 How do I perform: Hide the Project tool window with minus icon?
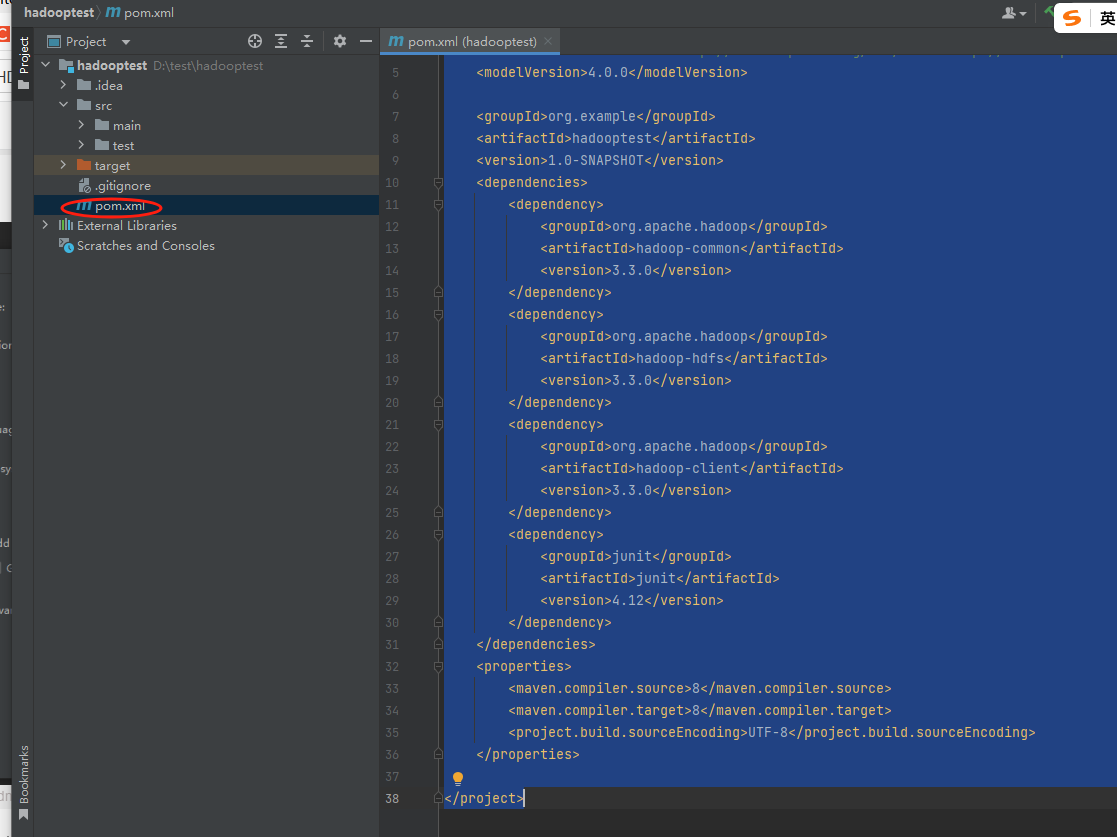coord(365,41)
